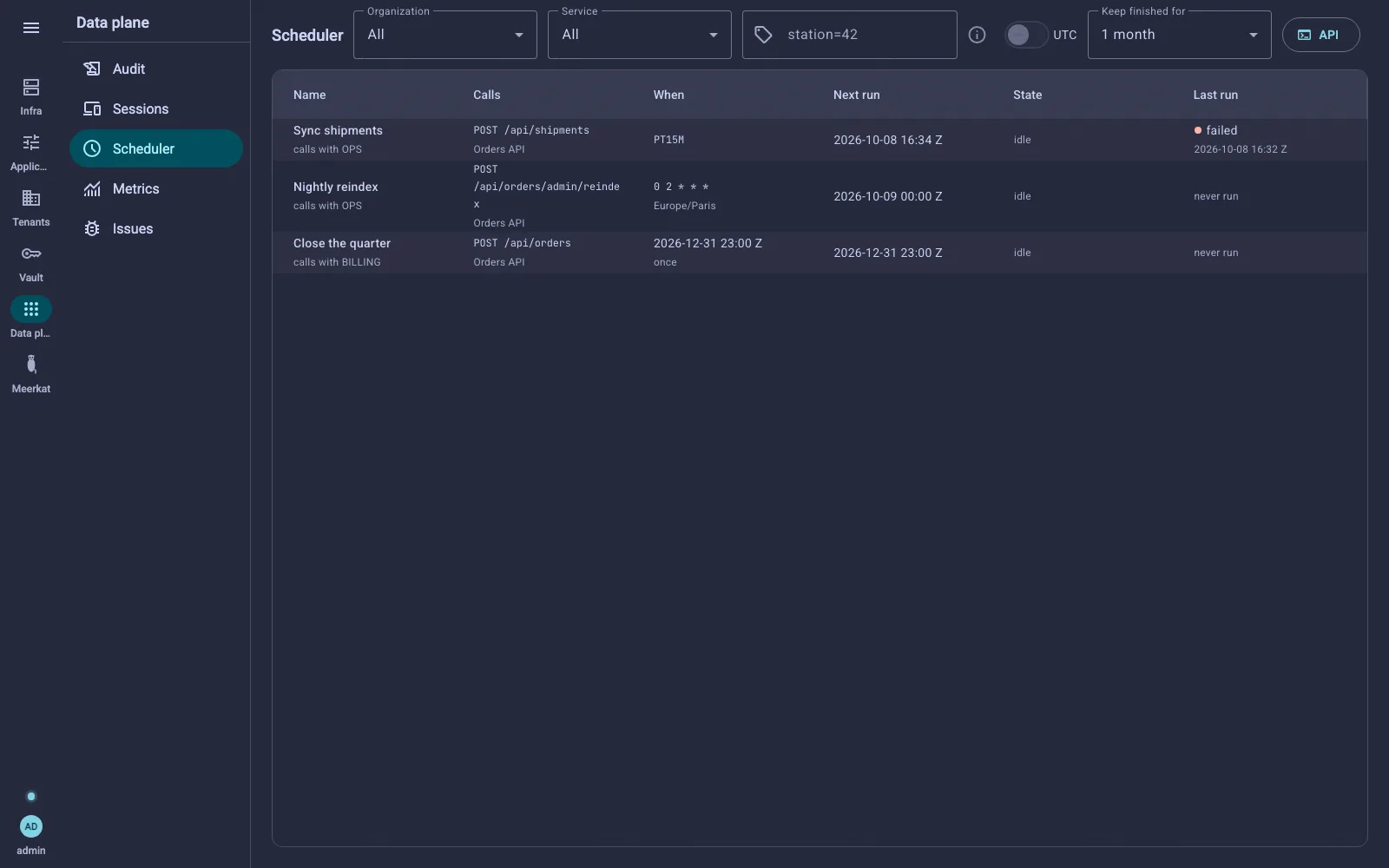Open the Issues page

coord(156,228)
